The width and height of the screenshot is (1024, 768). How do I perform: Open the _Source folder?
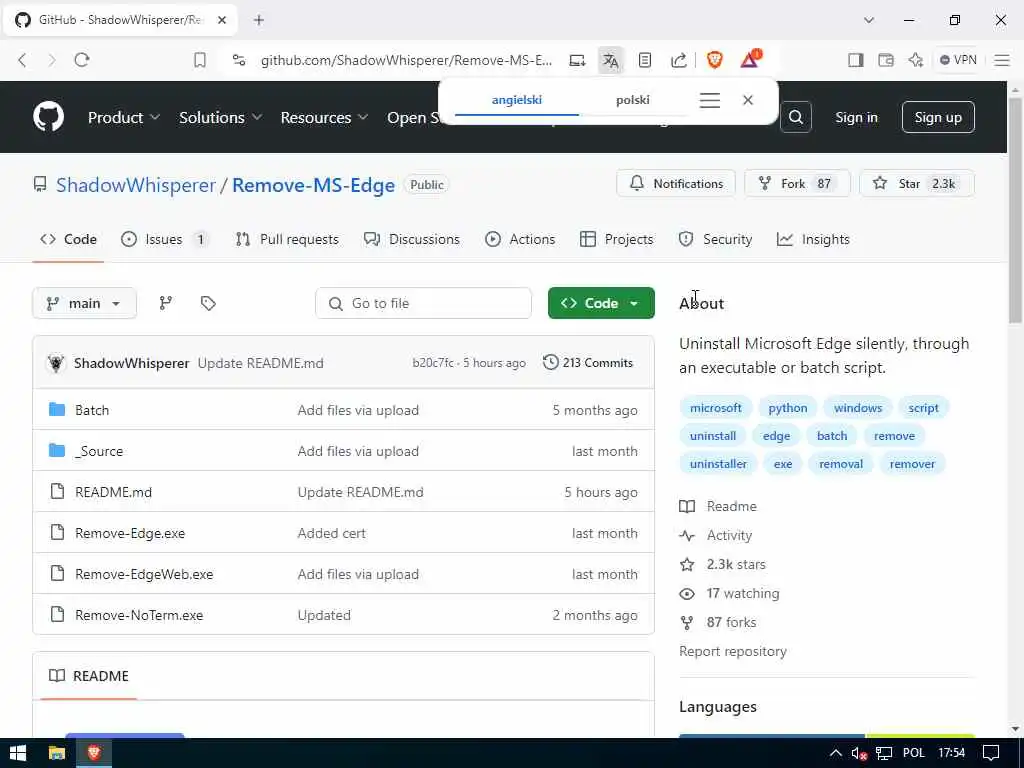click(x=99, y=451)
